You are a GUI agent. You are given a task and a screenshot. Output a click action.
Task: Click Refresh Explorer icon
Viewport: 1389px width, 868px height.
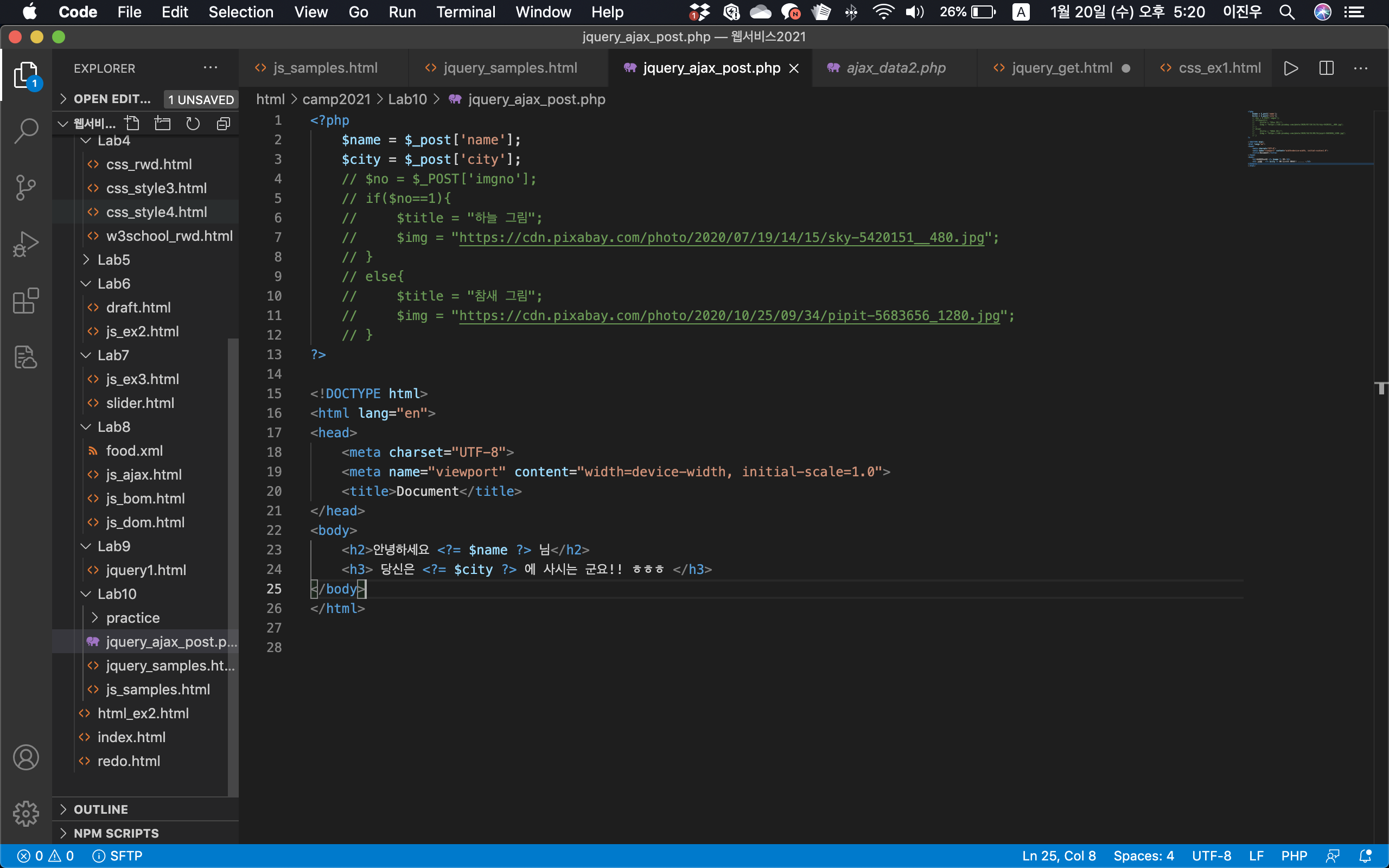coord(193,124)
